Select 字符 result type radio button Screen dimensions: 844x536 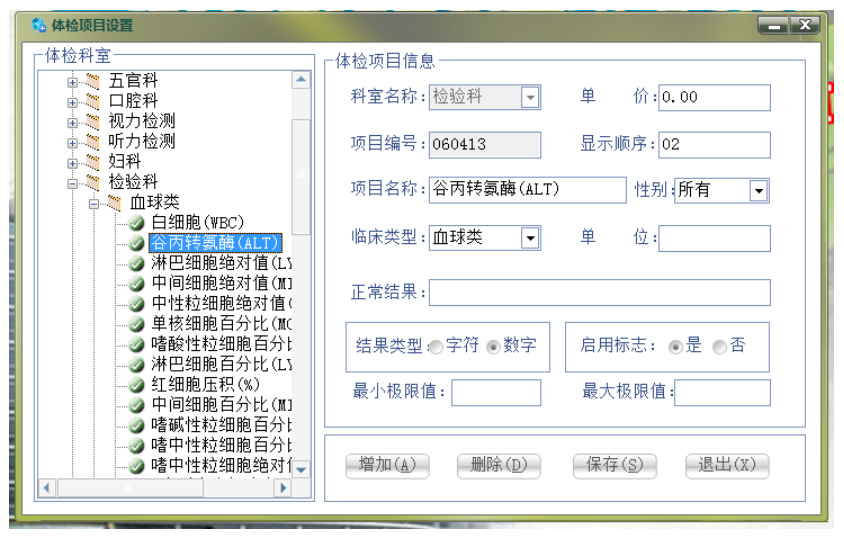click(437, 347)
